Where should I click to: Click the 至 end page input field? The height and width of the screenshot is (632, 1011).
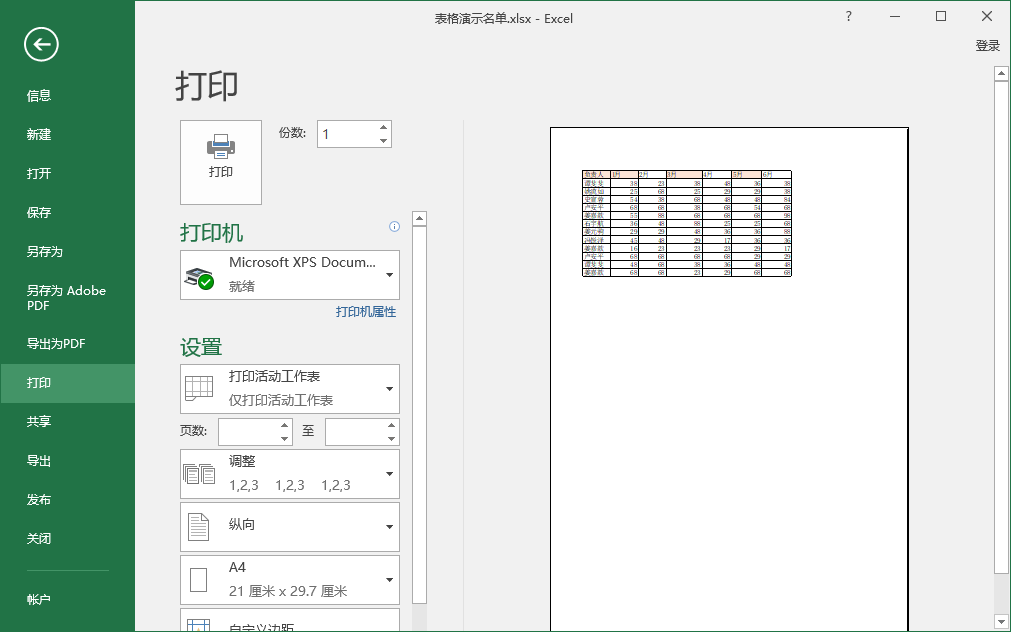[355, 432]
